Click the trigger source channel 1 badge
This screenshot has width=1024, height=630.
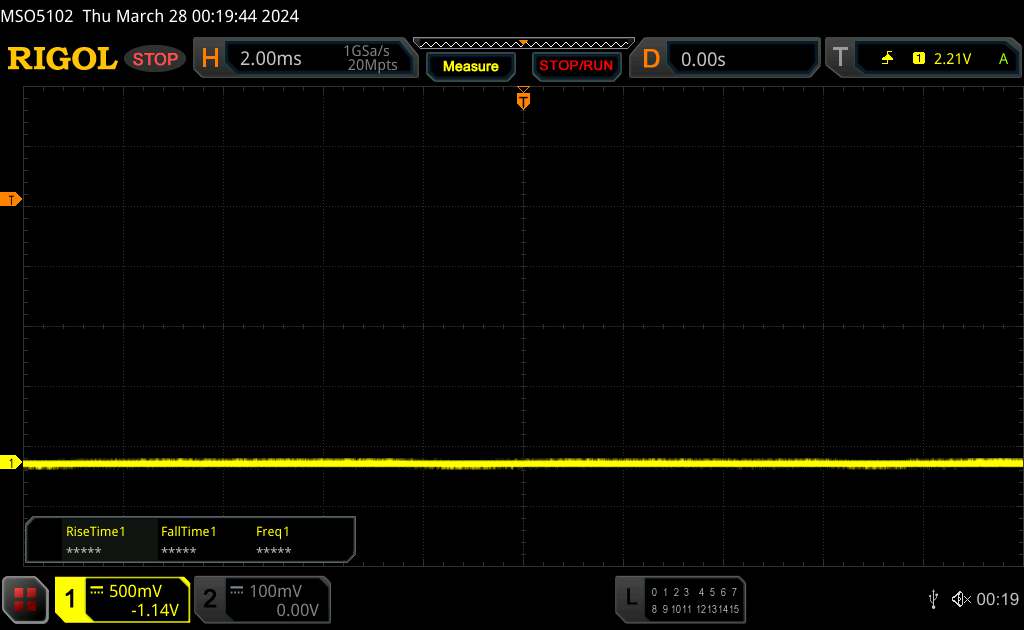click(x=919, y=59)
